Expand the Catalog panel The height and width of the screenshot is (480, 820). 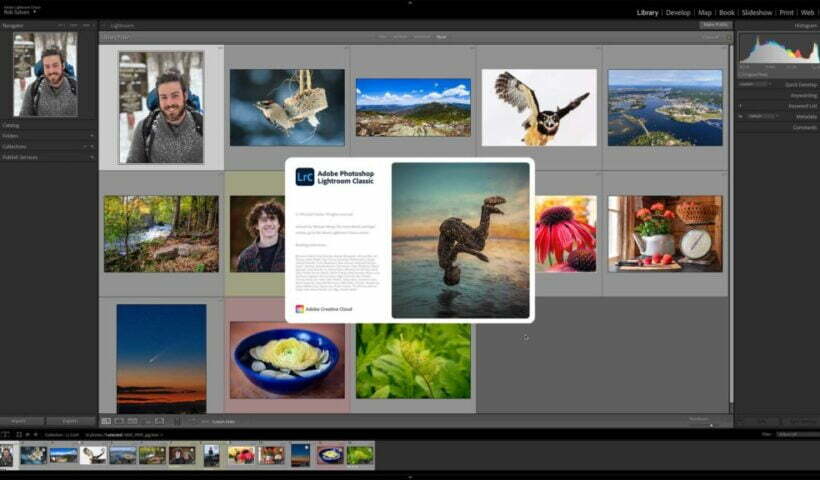click(x=11, y=125)
